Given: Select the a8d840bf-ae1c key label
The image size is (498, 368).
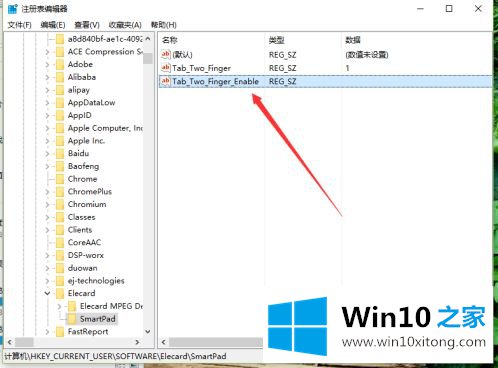Looking at the screenshot, I should coord(105,39).
